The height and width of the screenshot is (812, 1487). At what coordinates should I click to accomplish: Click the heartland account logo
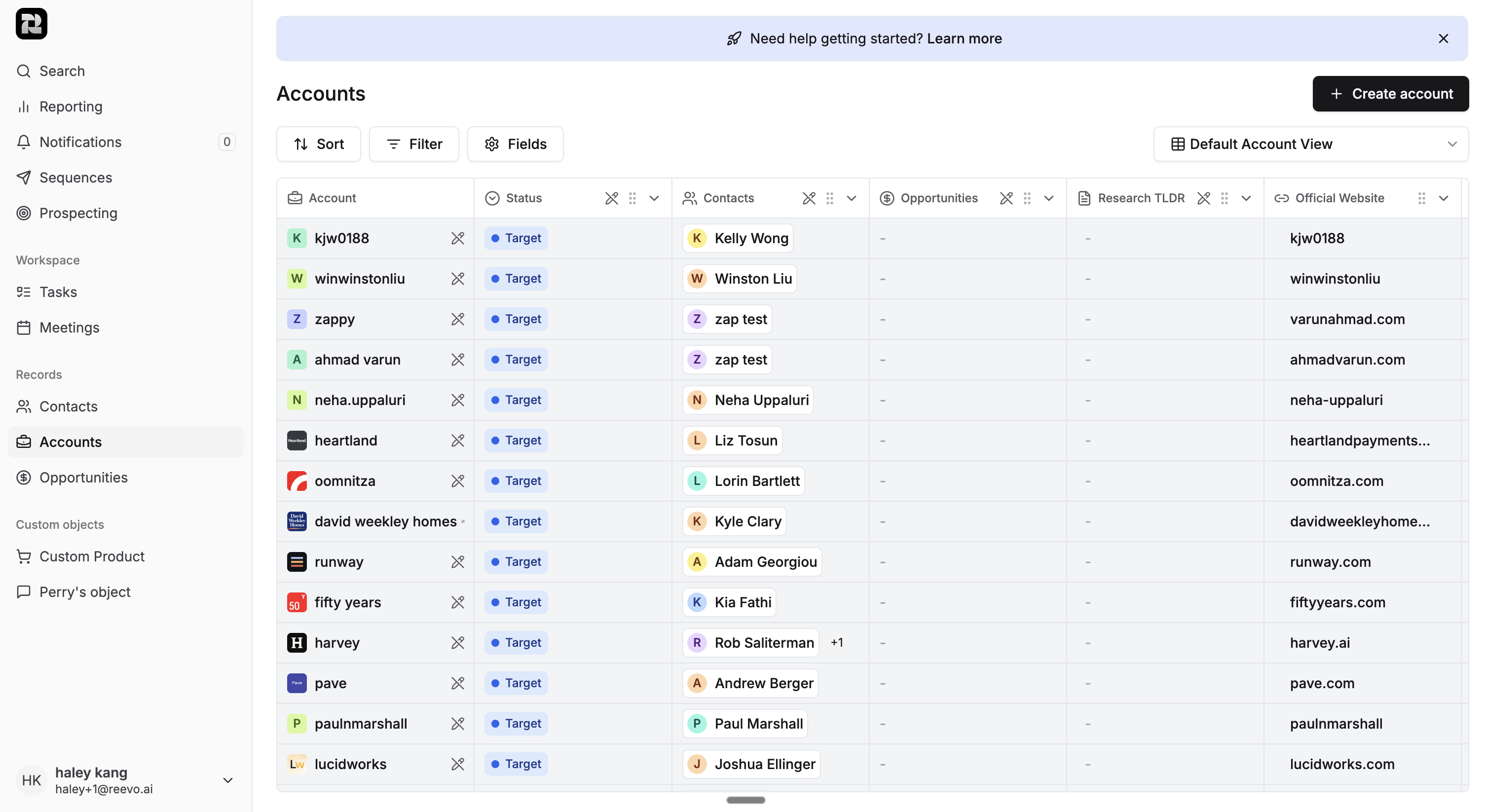(x=297, y=441)
